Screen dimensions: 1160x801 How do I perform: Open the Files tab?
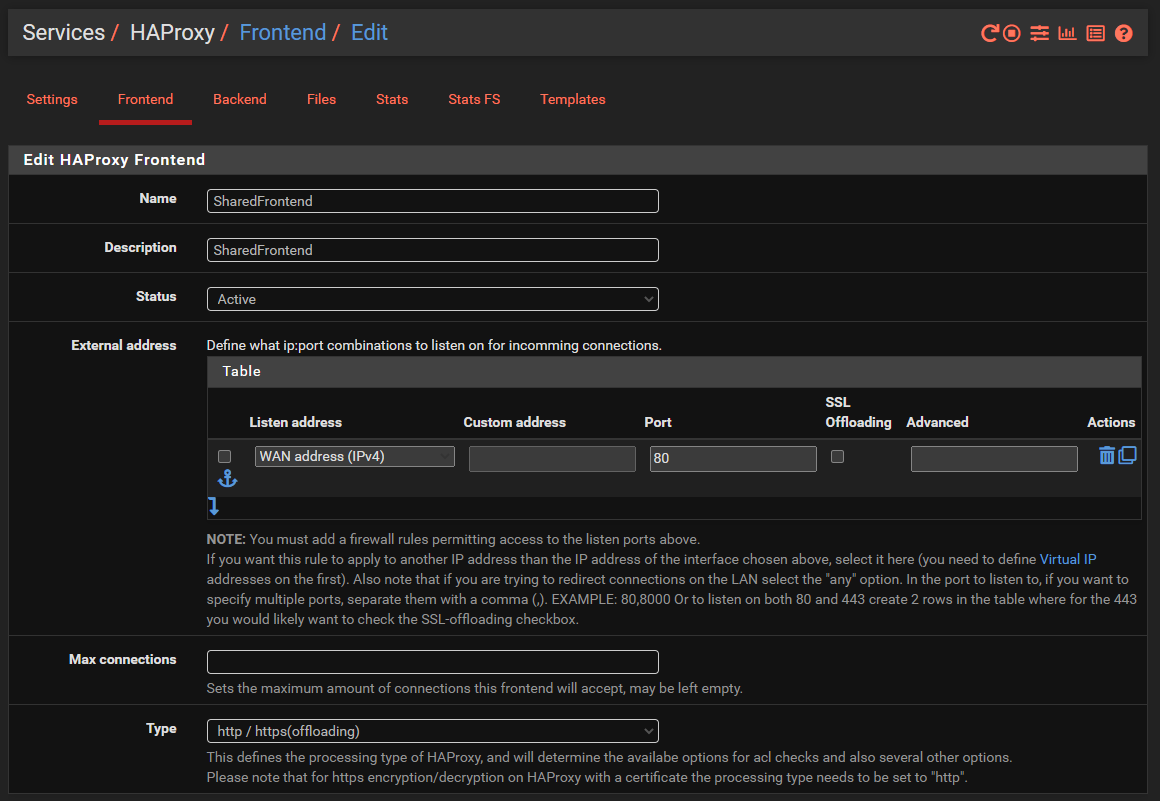pos(321,99)
